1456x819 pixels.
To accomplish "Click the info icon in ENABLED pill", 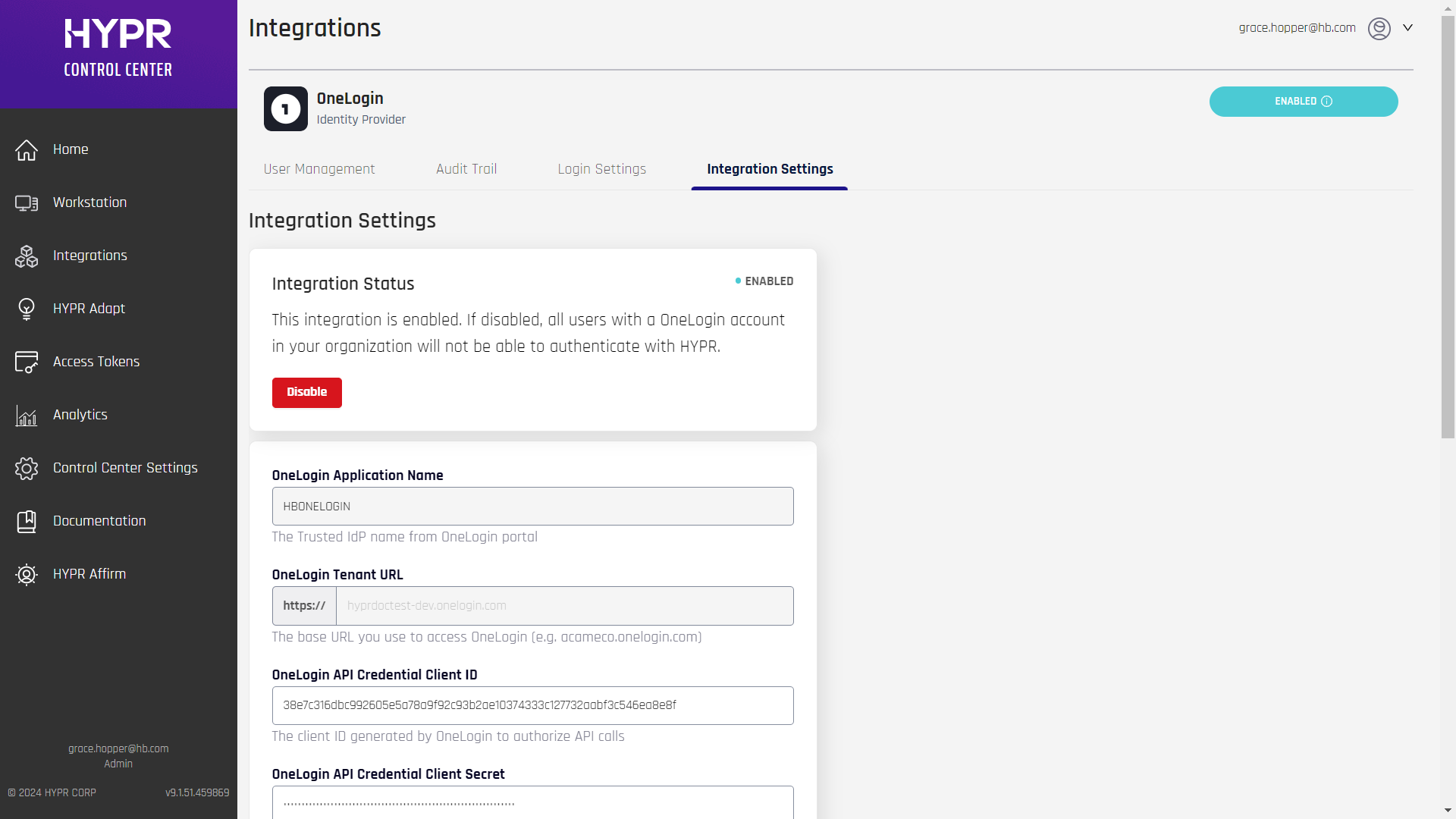I will [x=1326, y=102].
